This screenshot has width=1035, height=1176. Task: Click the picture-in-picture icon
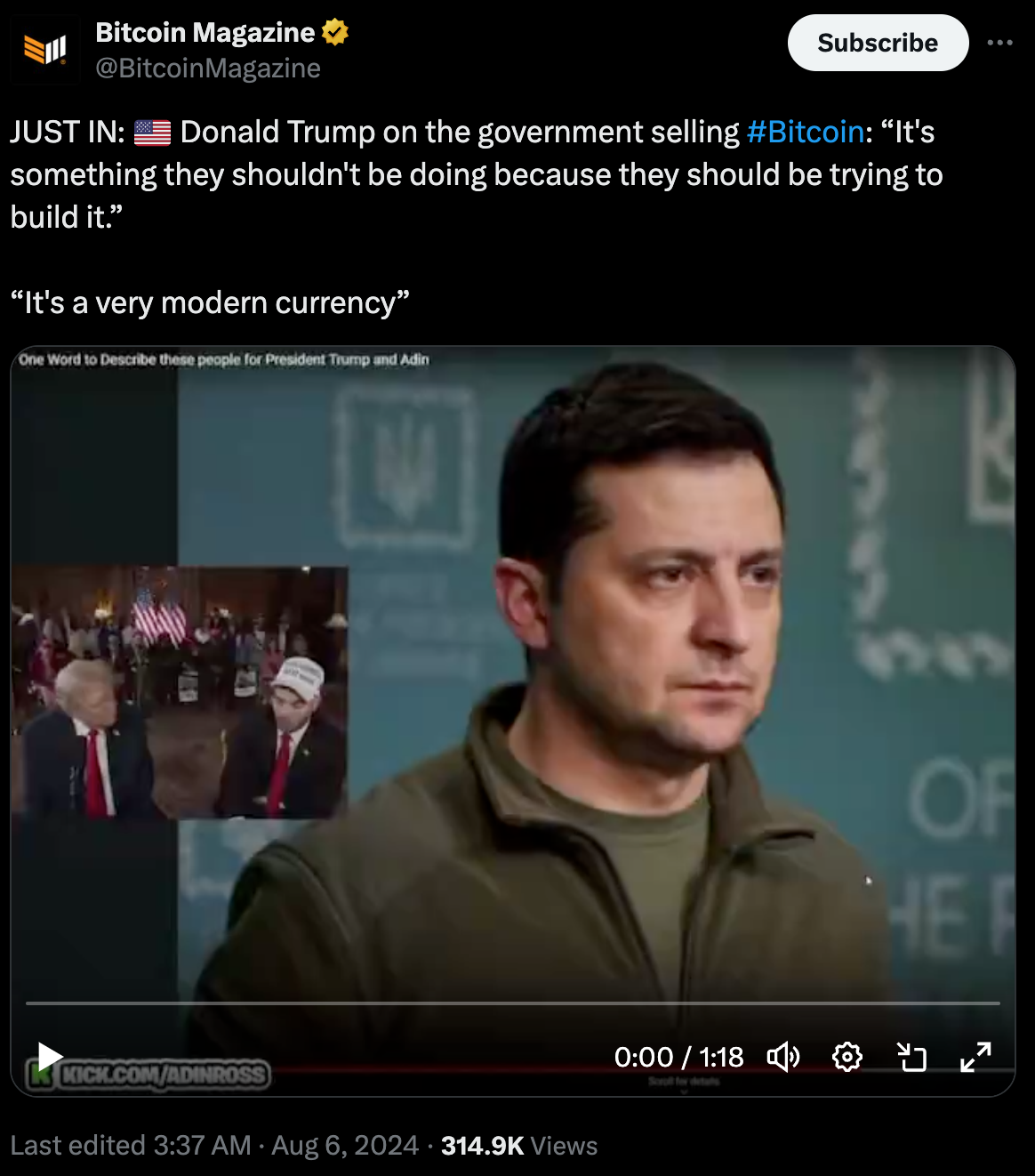[911, 1057]
